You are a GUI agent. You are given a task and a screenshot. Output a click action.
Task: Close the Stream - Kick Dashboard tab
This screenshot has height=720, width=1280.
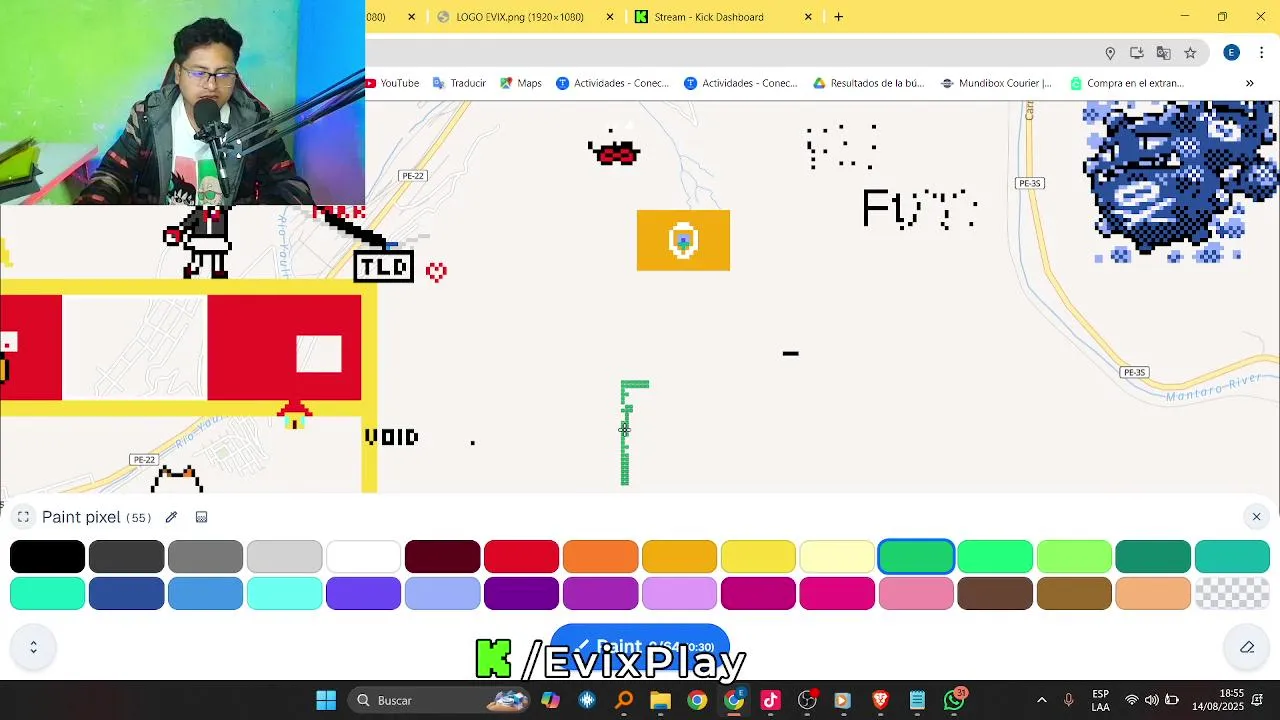point(808,17)
